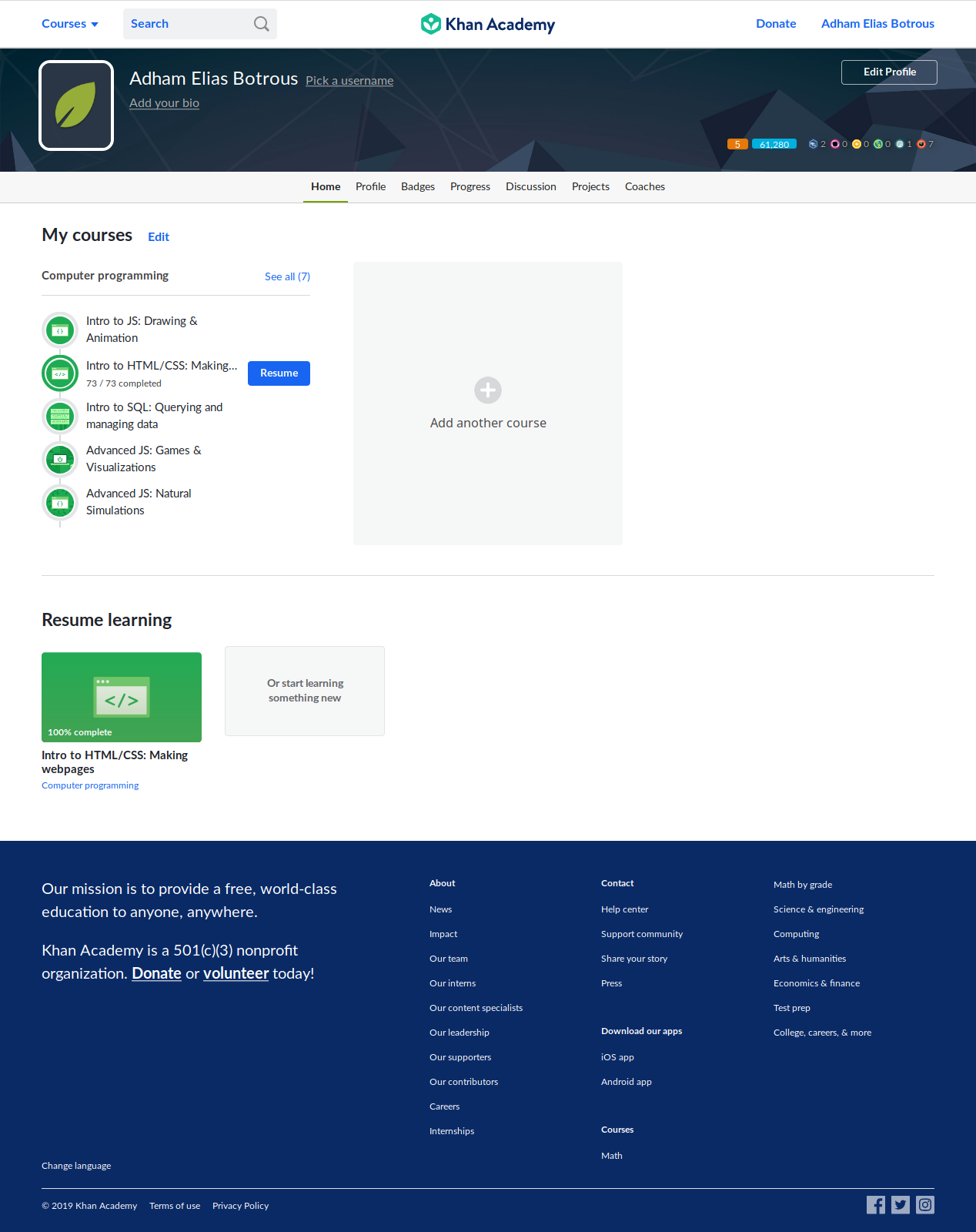Open the Intro to HTML/CSS: Making... course title
Image resolution: width=976 pixels, height=1232 pixels.
coord(162,366)
